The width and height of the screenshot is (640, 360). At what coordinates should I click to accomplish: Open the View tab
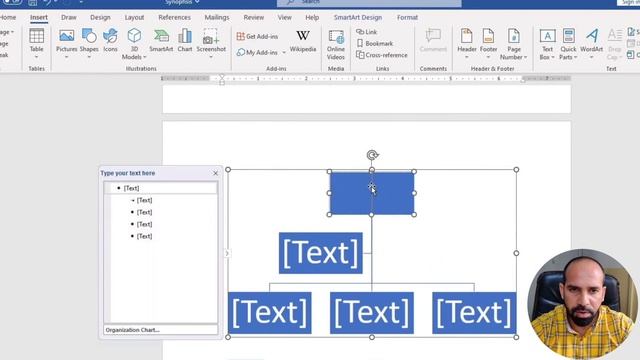[x=284, y=18]
